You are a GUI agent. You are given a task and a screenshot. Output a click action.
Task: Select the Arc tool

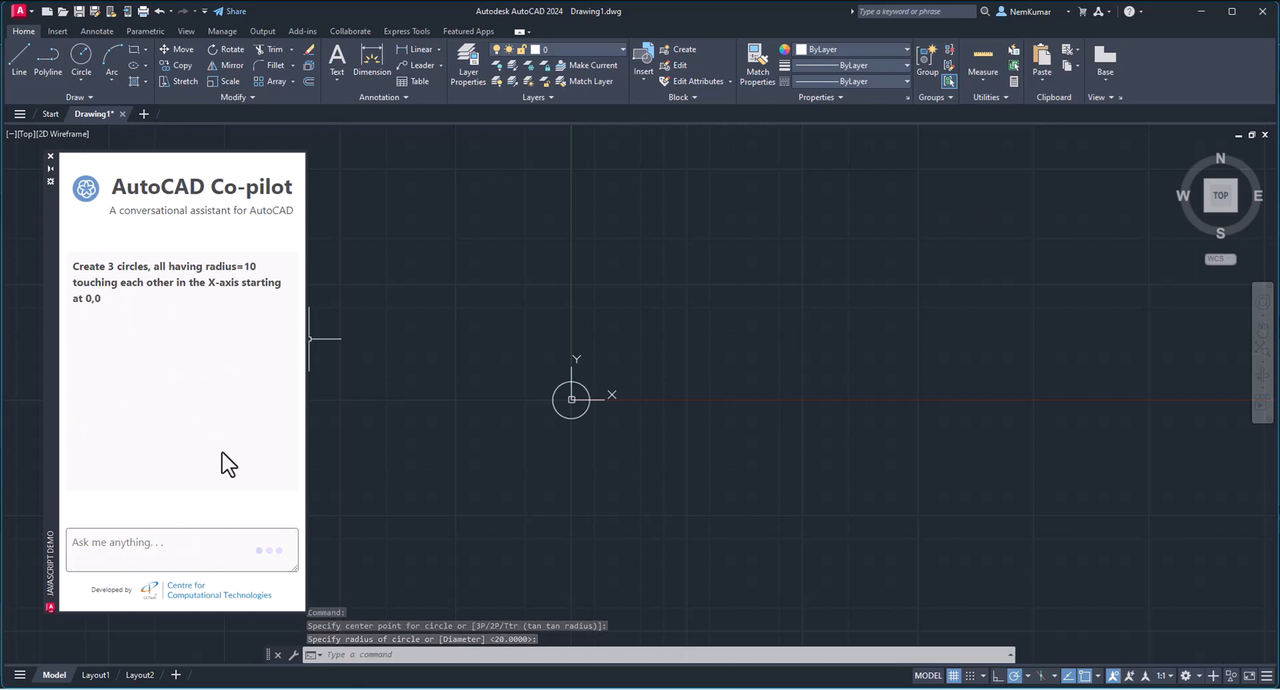pyautogui.click(x=112, y=60)
